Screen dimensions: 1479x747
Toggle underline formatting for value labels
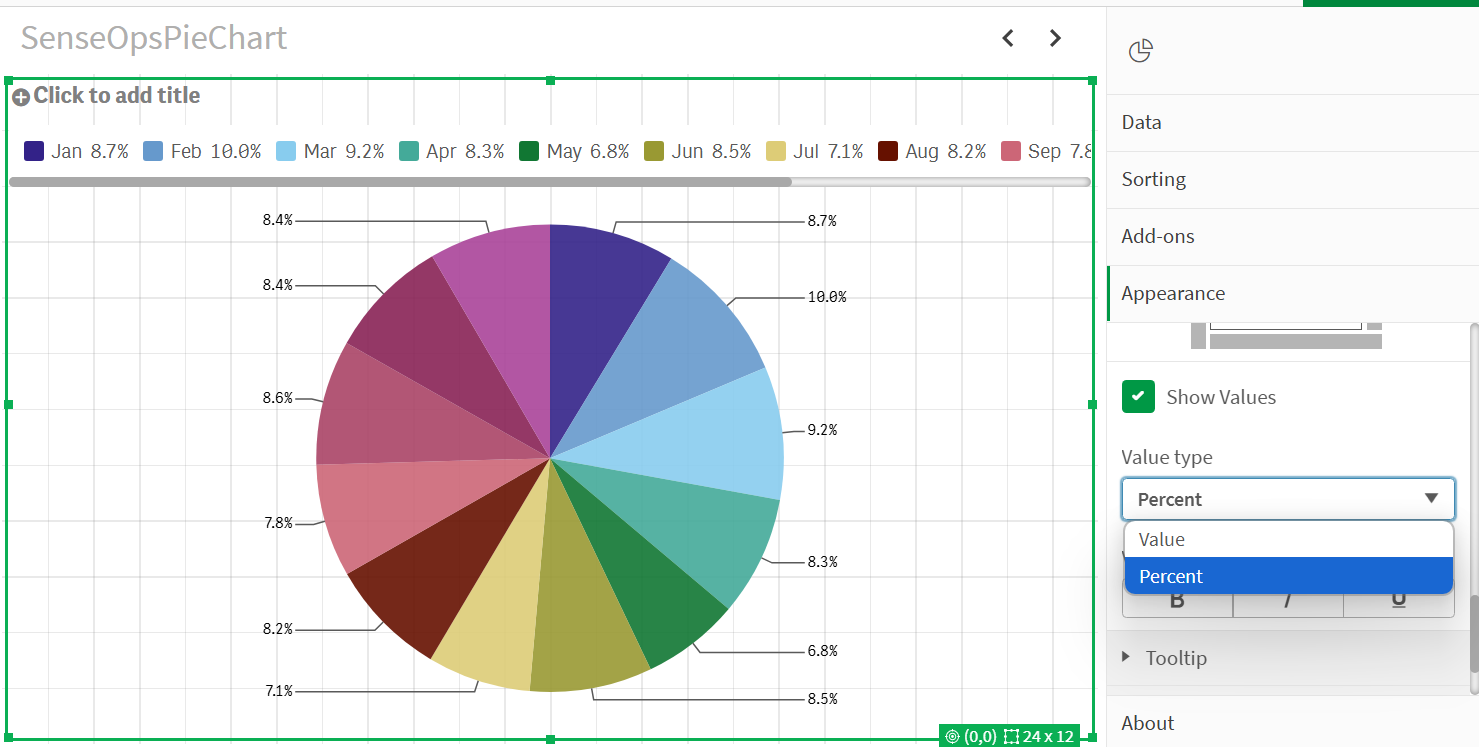1398,601
